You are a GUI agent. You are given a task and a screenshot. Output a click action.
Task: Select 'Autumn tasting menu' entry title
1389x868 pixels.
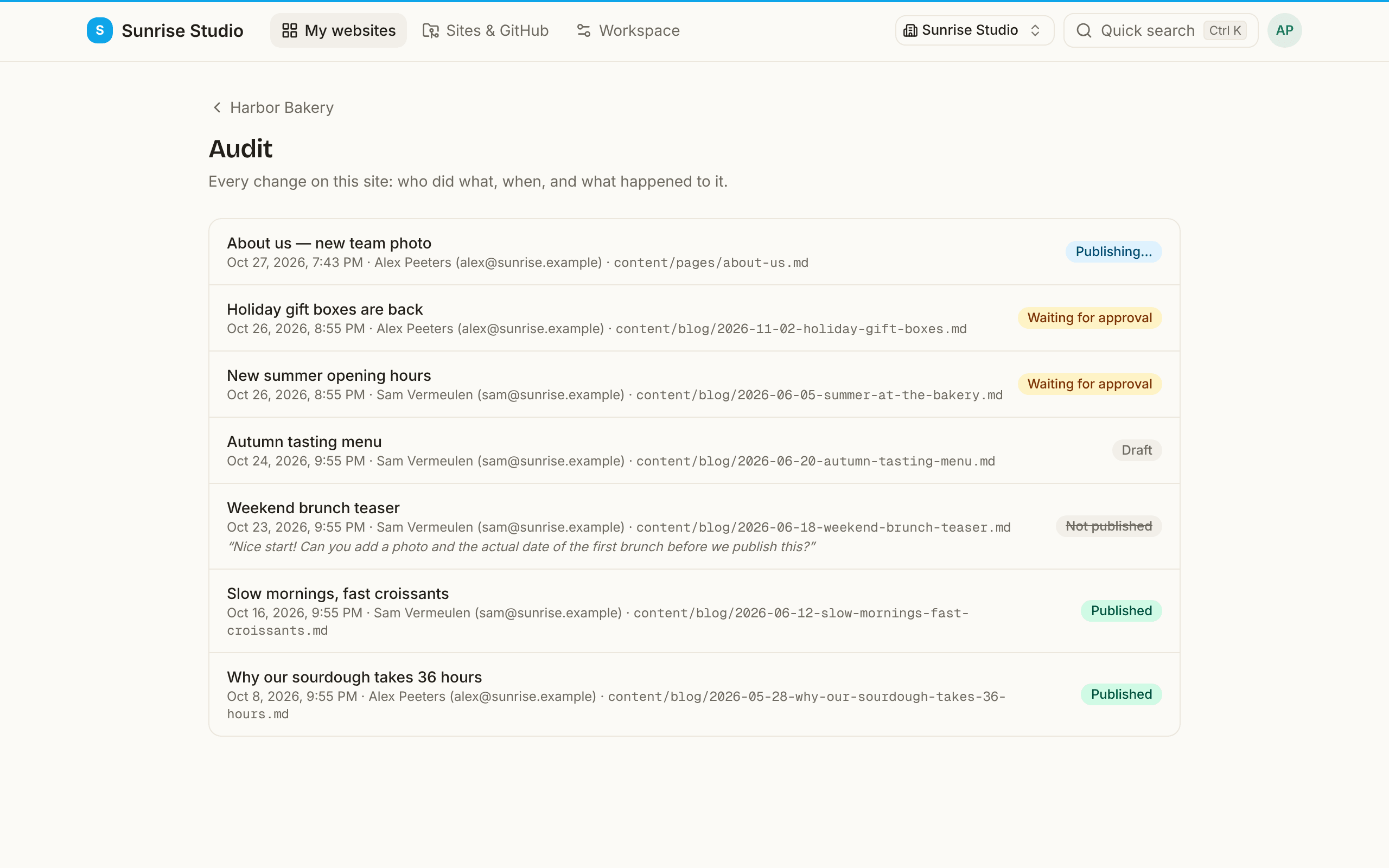tap(304, 442)
